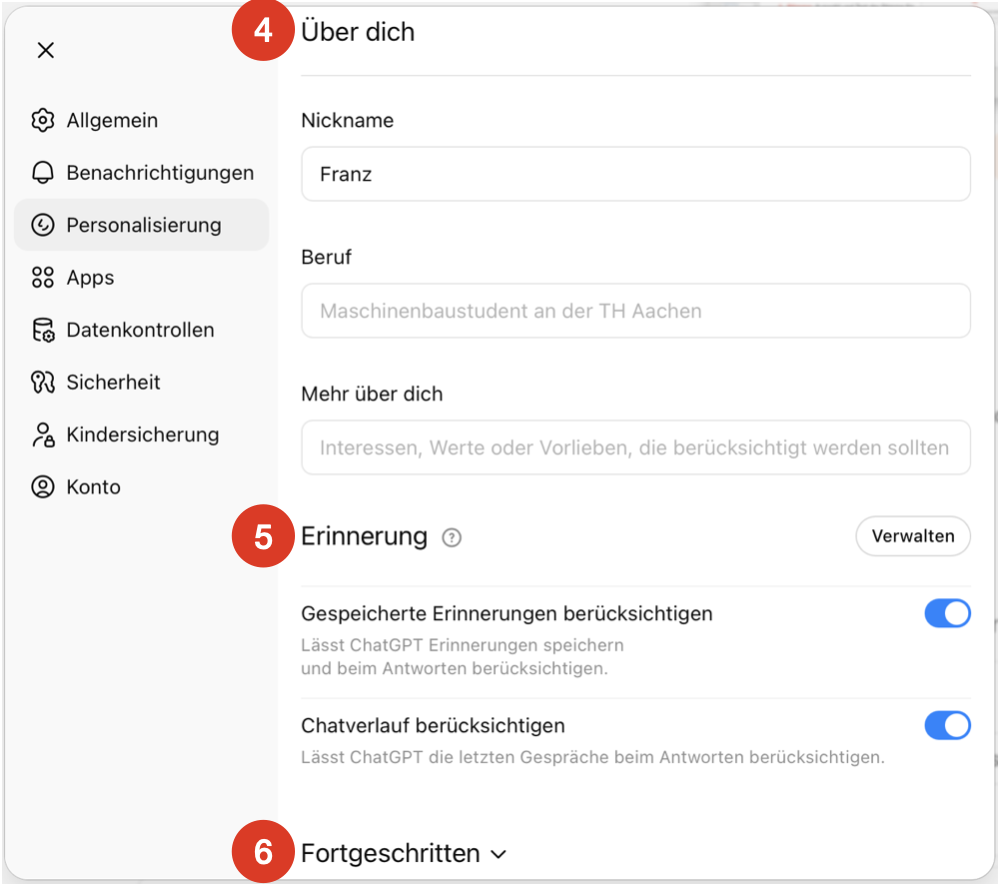This screenshot has width=998, height=884.
Task: Click the Konto profile icon
Action: pos(42,487)
